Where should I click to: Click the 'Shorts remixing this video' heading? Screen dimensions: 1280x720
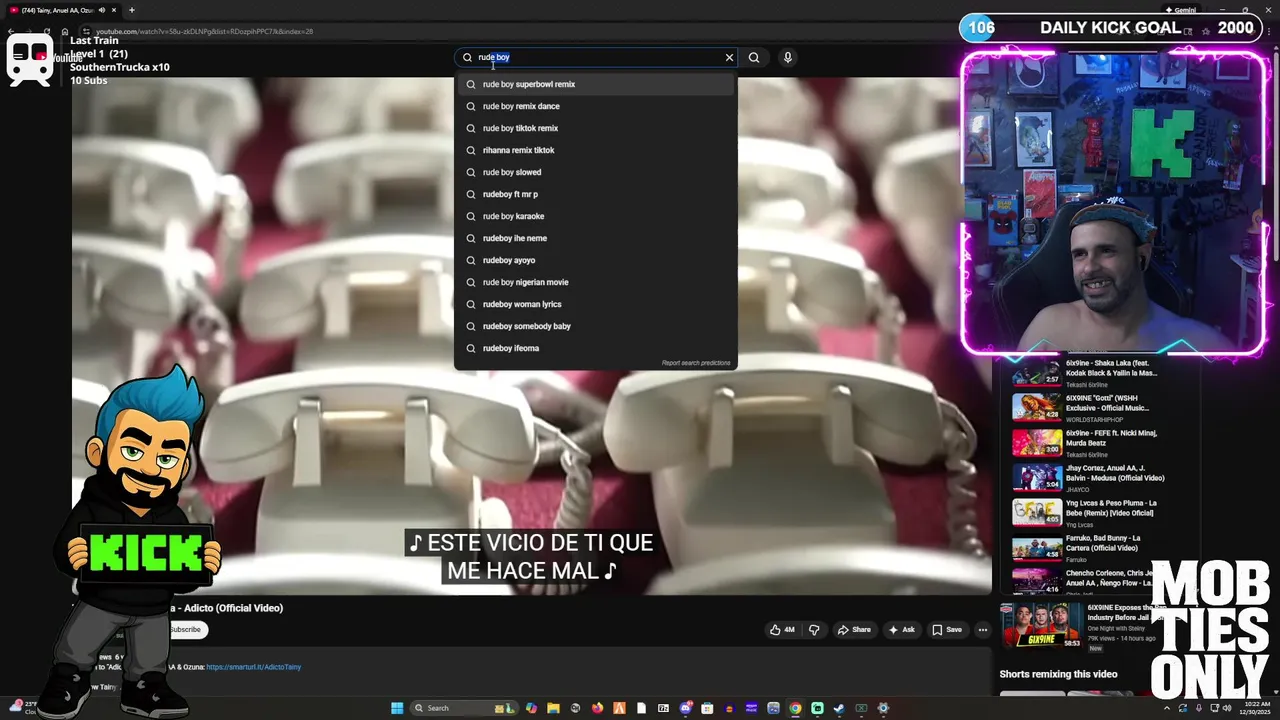[x=1058, y=674]
